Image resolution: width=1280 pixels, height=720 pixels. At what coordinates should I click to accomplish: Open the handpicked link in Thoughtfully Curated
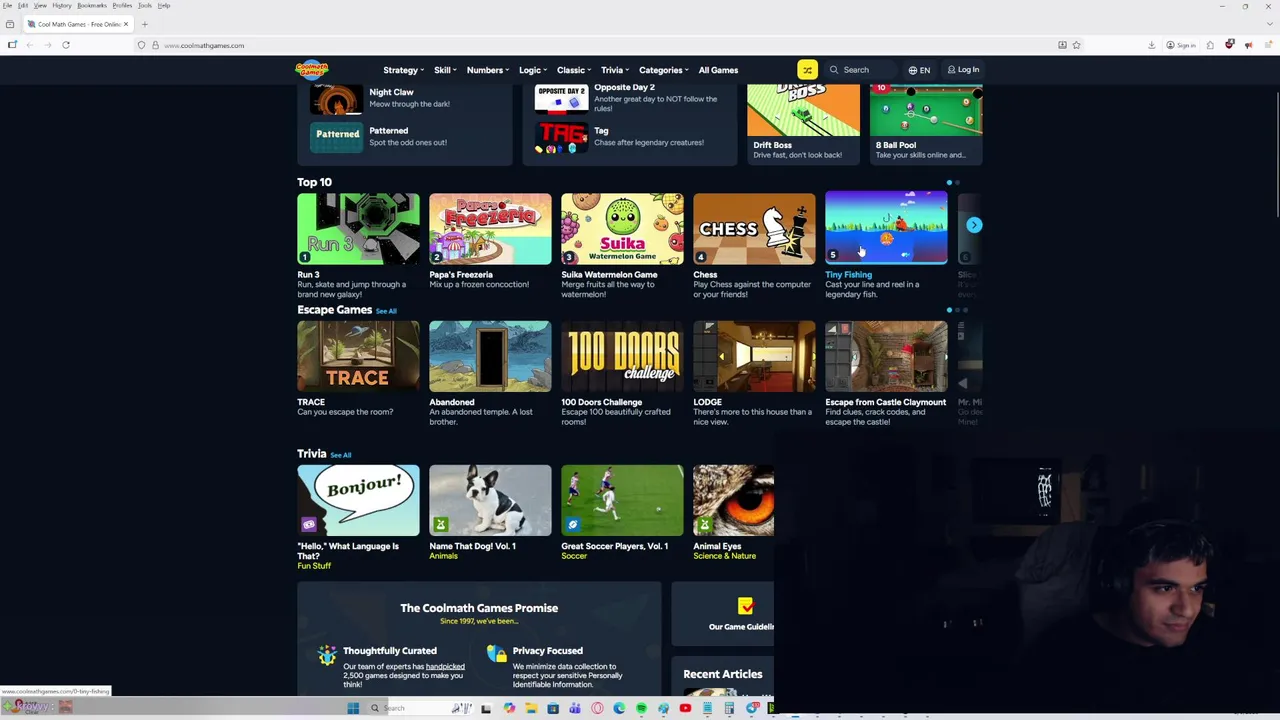pos(445,666)
